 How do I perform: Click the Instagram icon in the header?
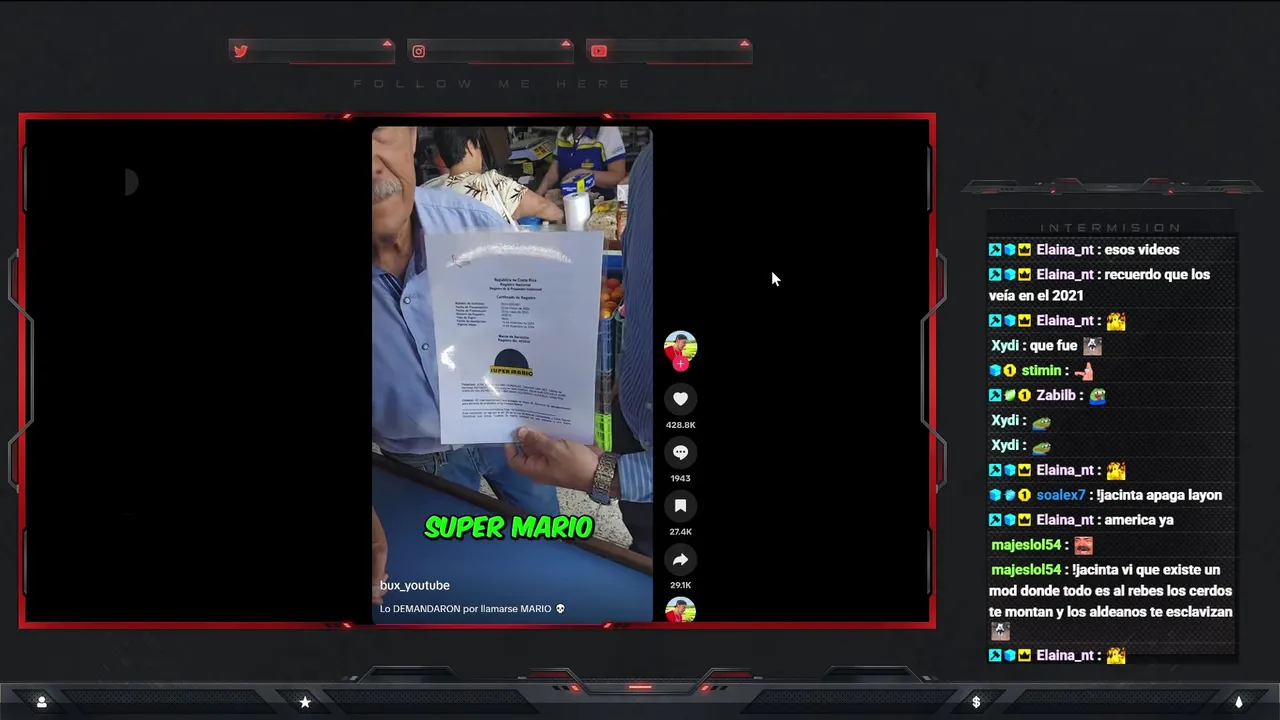click(419, 51)
